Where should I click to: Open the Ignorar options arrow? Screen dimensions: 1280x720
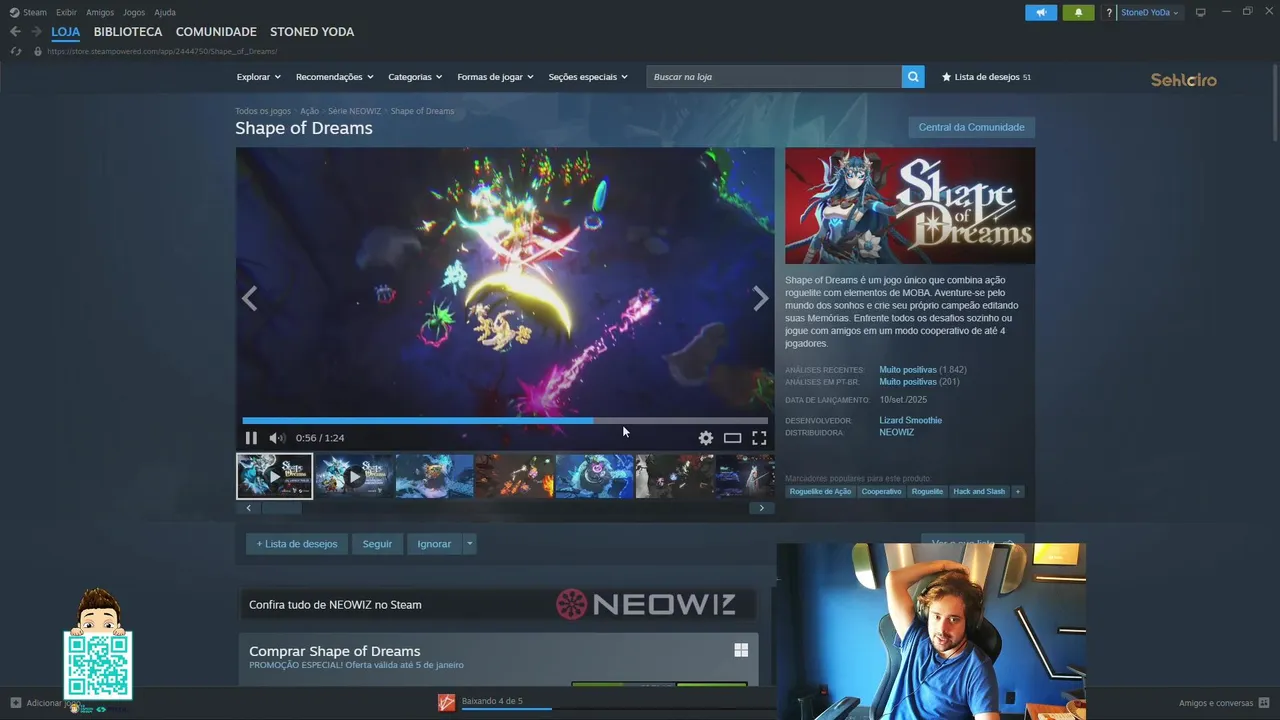pos(469,544)
